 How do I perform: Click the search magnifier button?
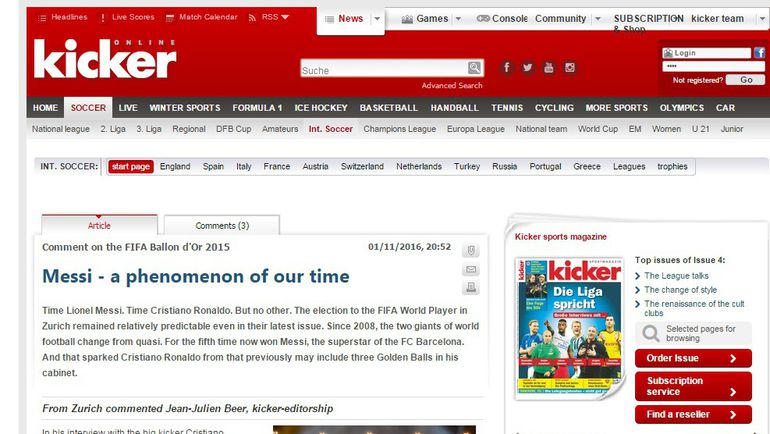[474, 67]
